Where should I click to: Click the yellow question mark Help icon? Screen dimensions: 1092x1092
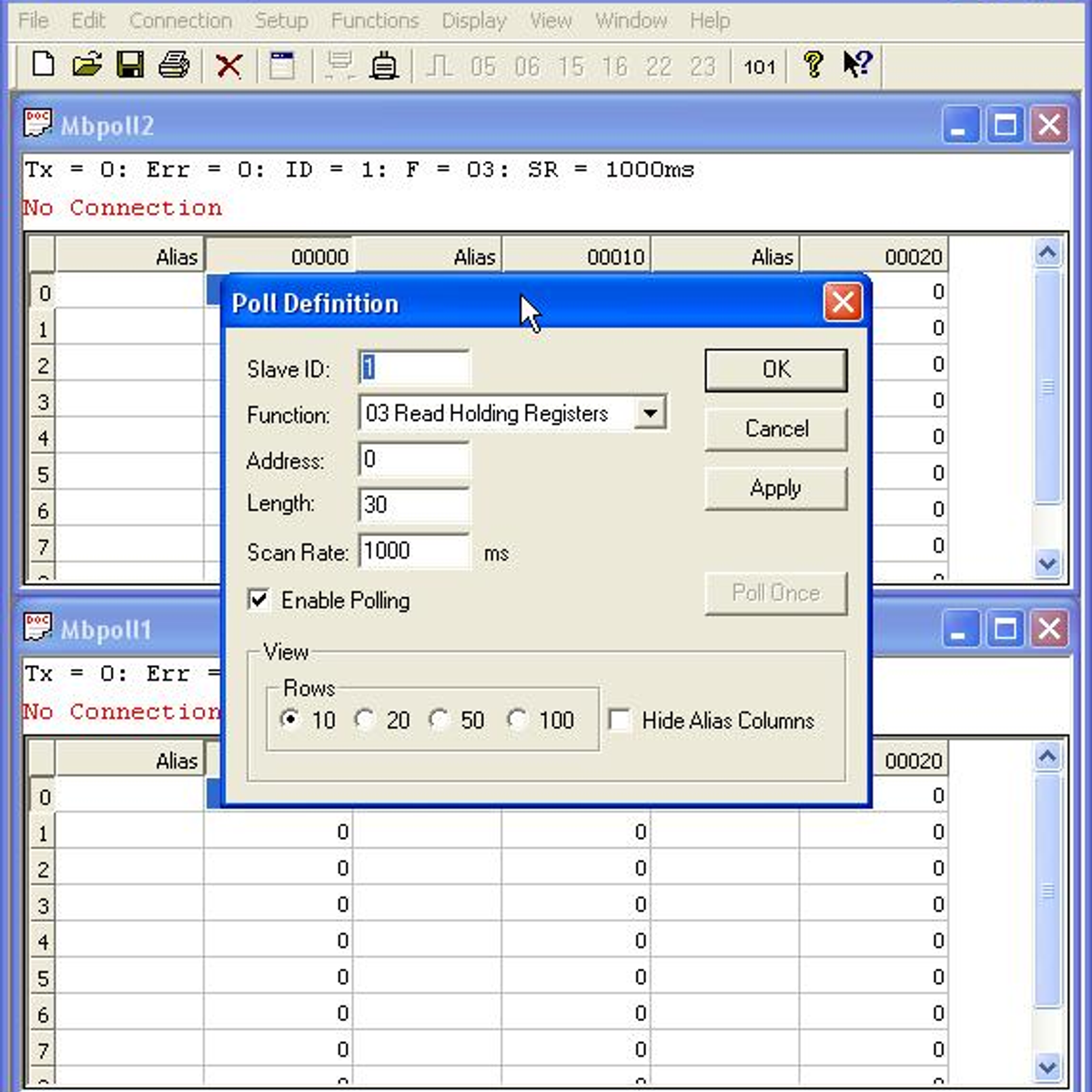[813, 65]
